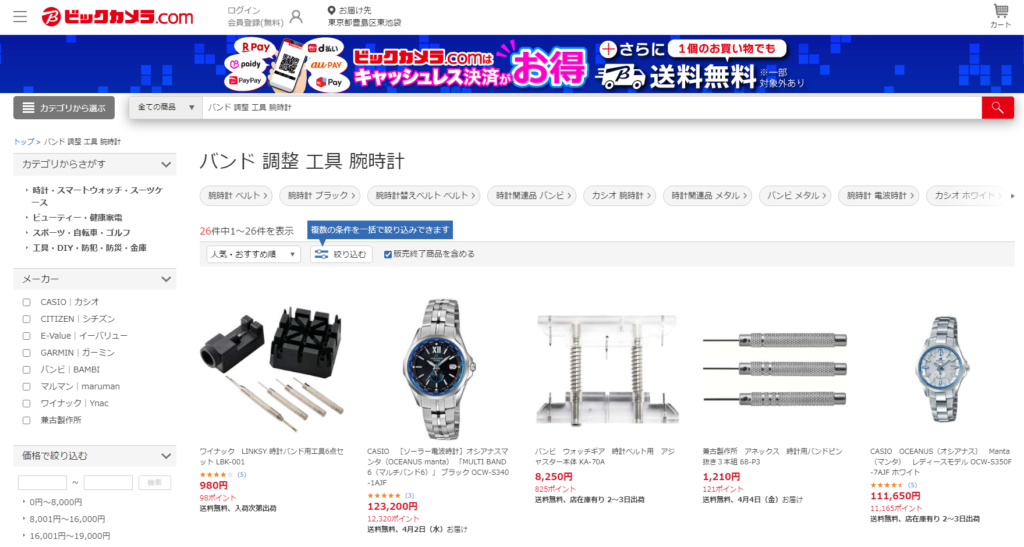Open the 人気・おすすめ順 sort dropdown
Screen dimensions: 1024x547
[253, 254]
